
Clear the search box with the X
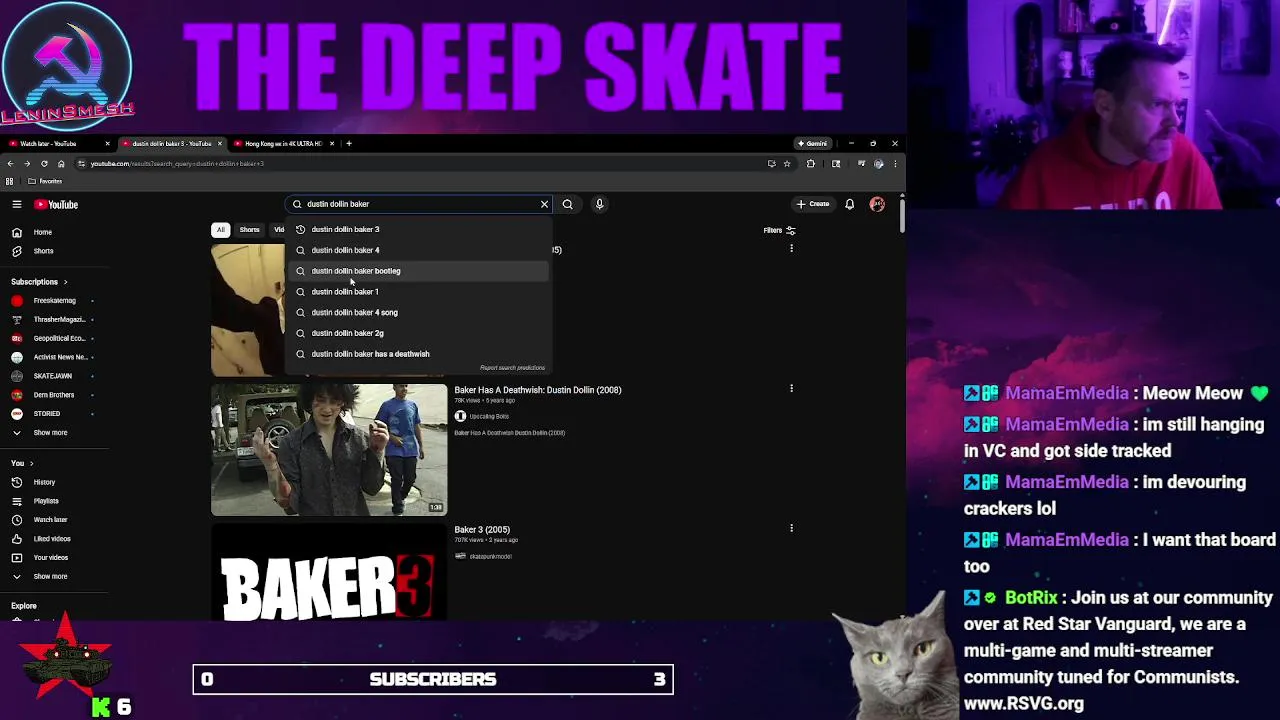[x=544, y=204]
